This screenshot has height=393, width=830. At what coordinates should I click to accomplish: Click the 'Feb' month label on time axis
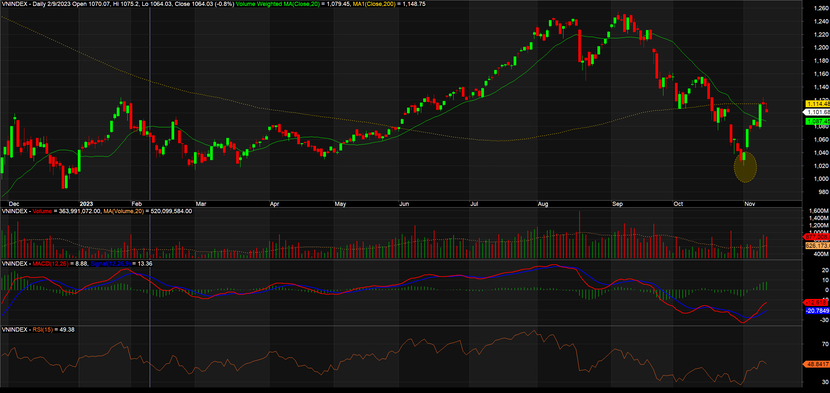(x=137, y=203)
